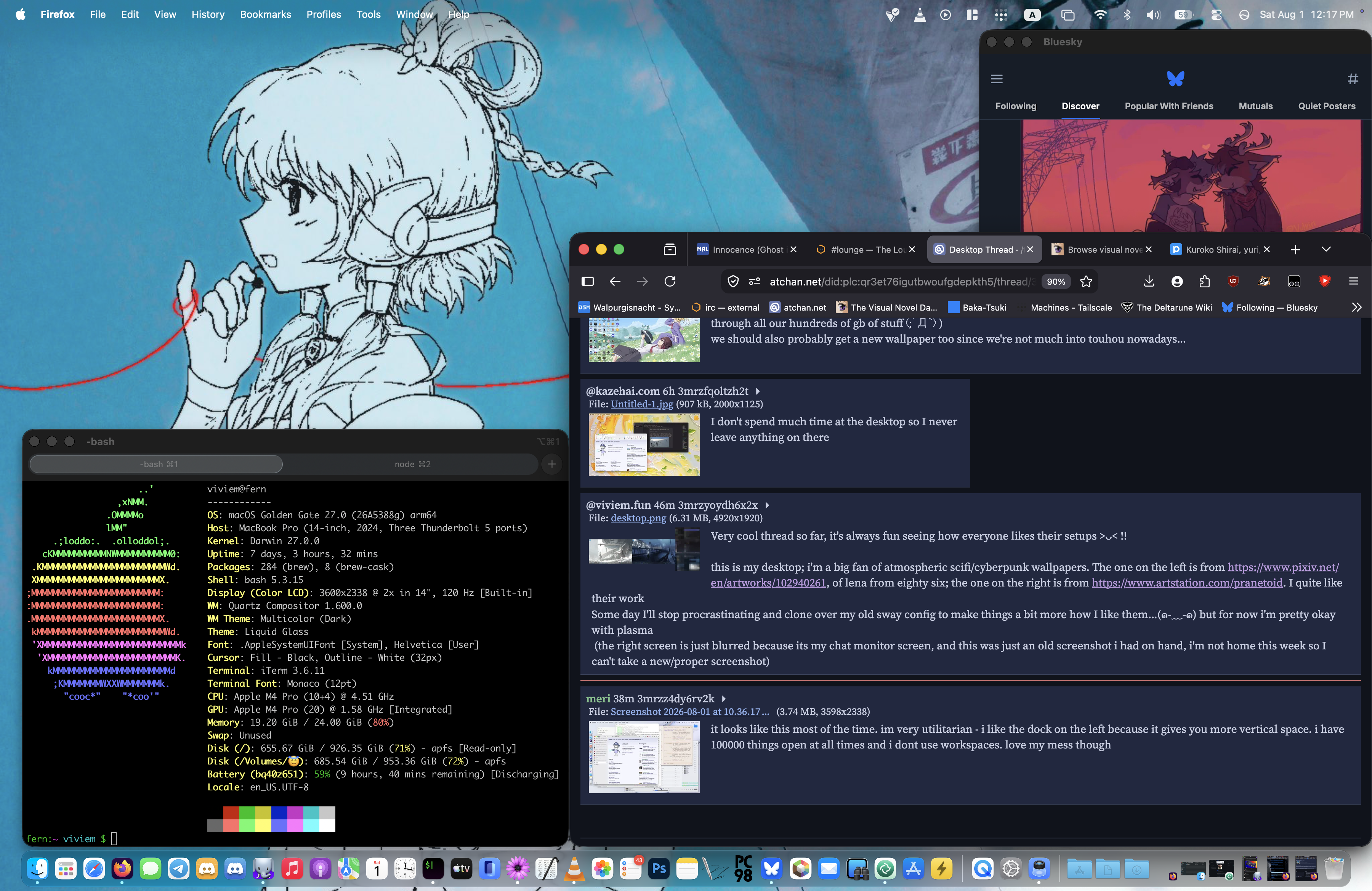Reload the atchan.net page
The image size is (1372, 891).
coord(670,281)
